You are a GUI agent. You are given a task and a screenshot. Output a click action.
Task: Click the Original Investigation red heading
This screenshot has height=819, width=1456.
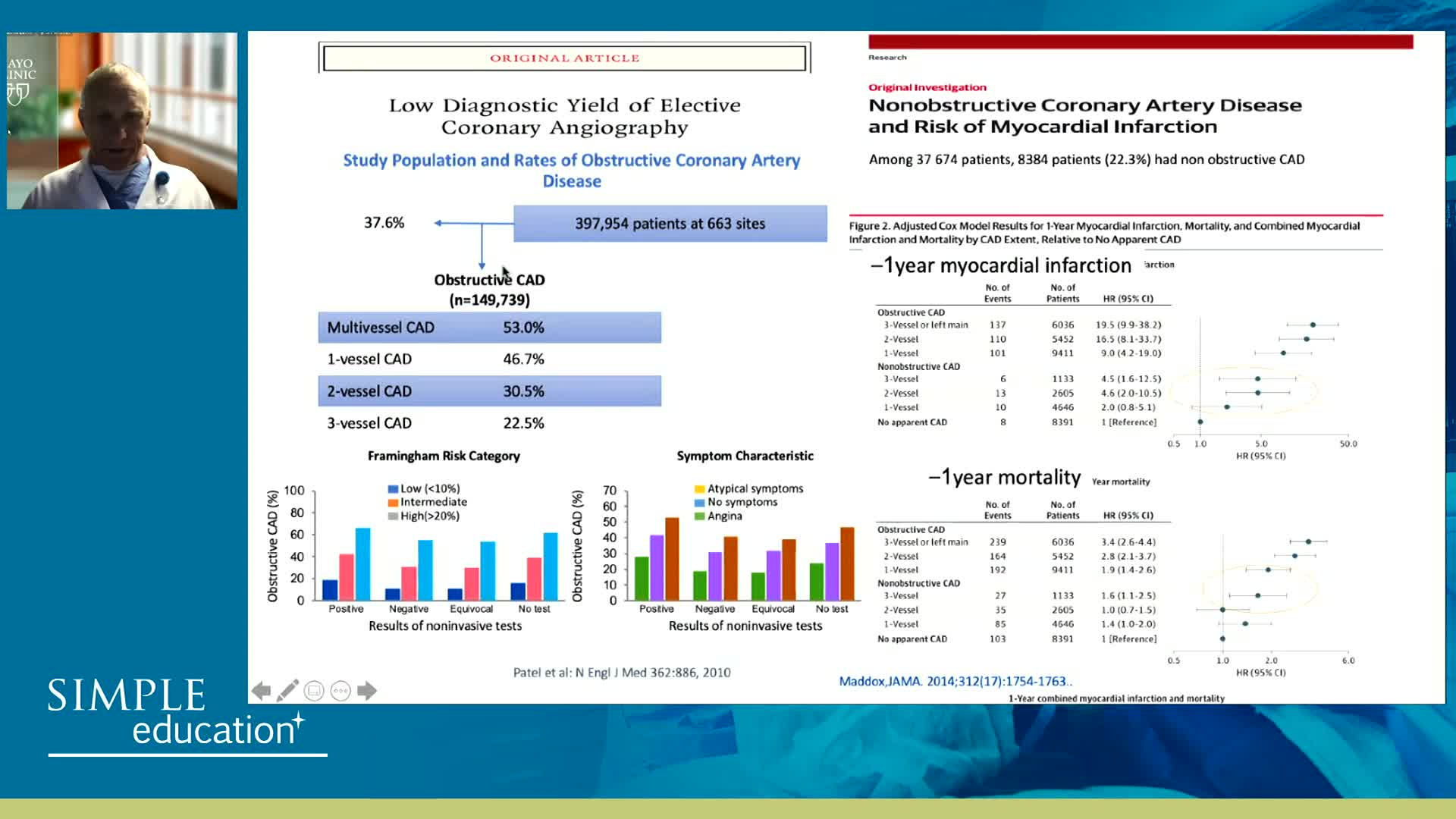927,87
